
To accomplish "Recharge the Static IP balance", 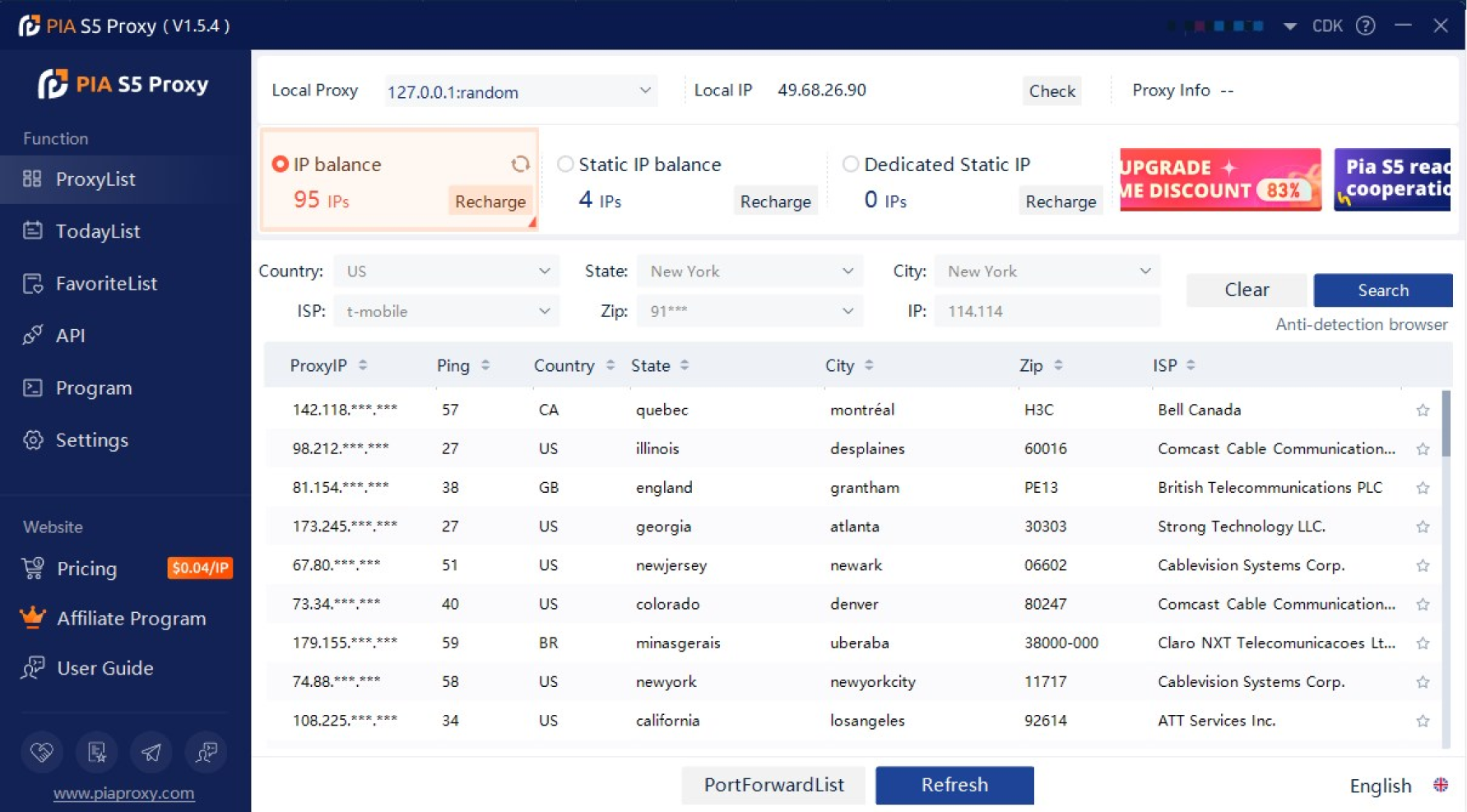I will coord(775,202).
